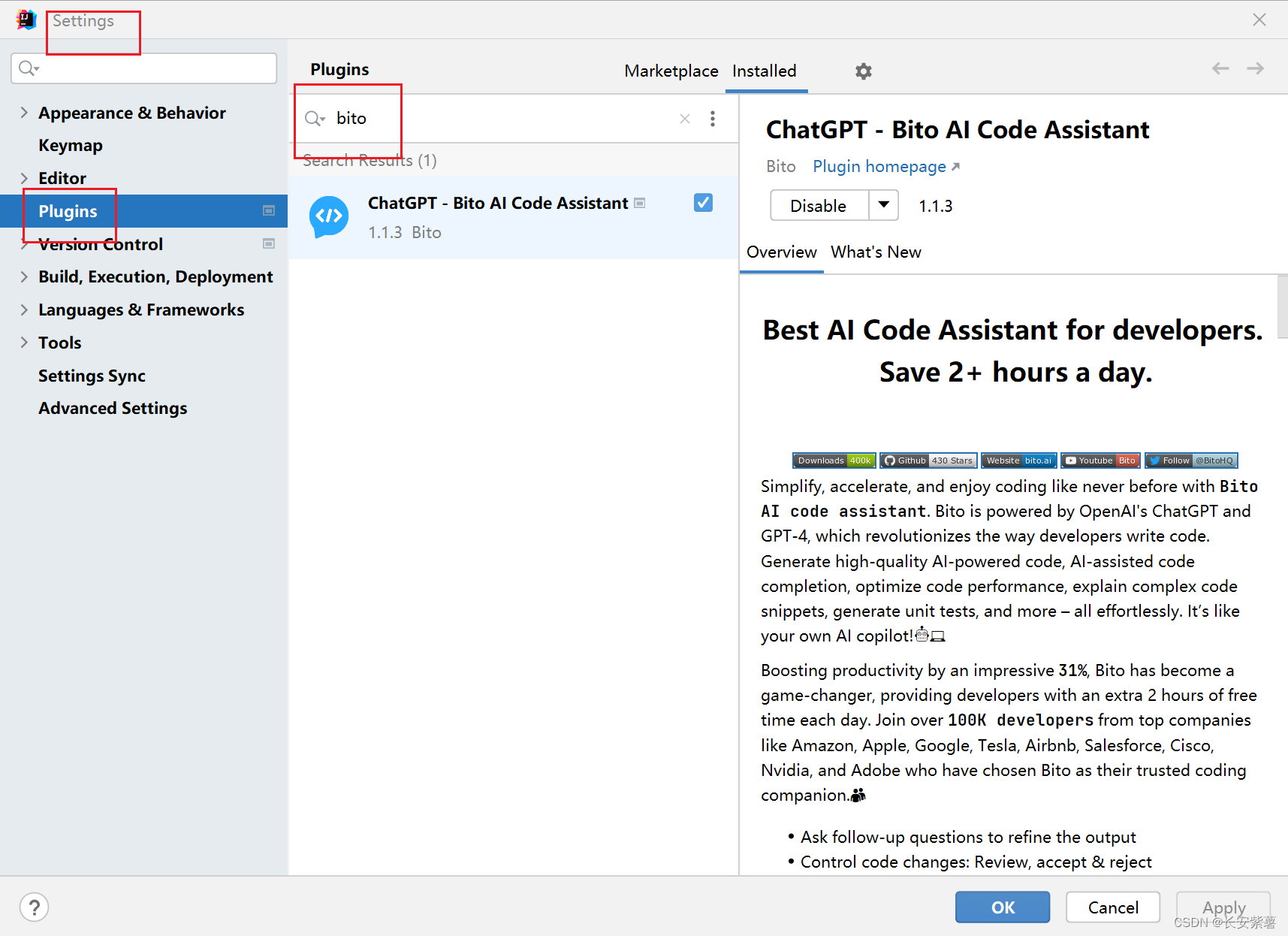Select the ChatGPT - Bito AI Code Assistant result
Screen dimensions: 1288x936
coord(514,218)
